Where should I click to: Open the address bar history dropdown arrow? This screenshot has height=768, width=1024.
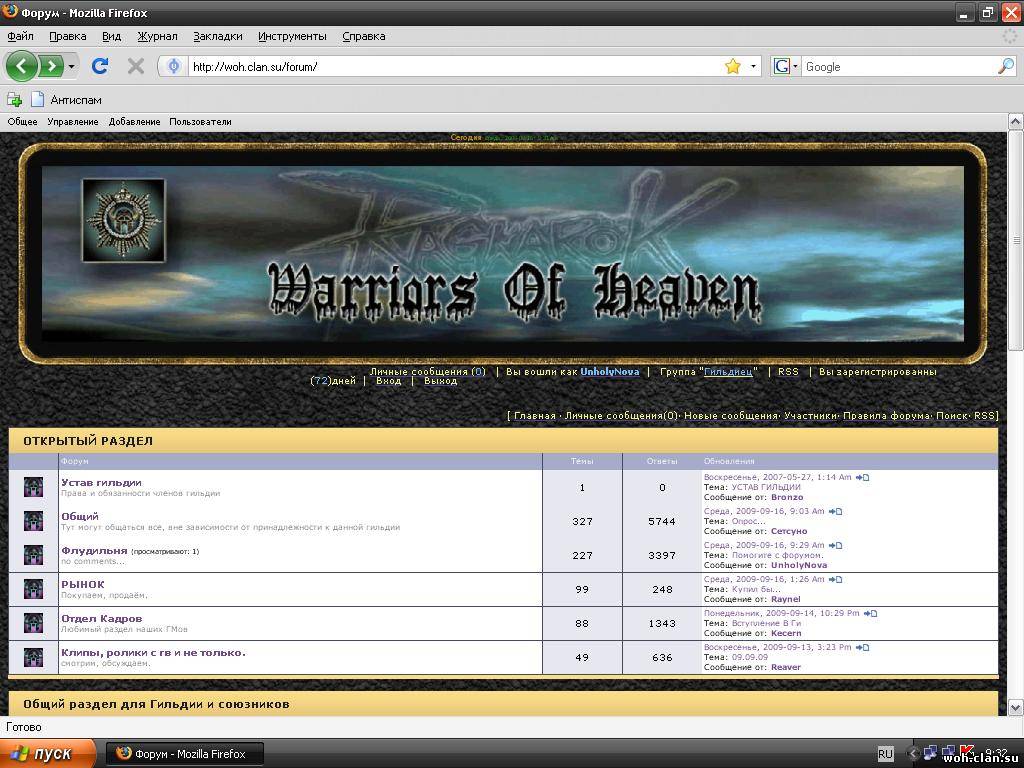(753, 66)
